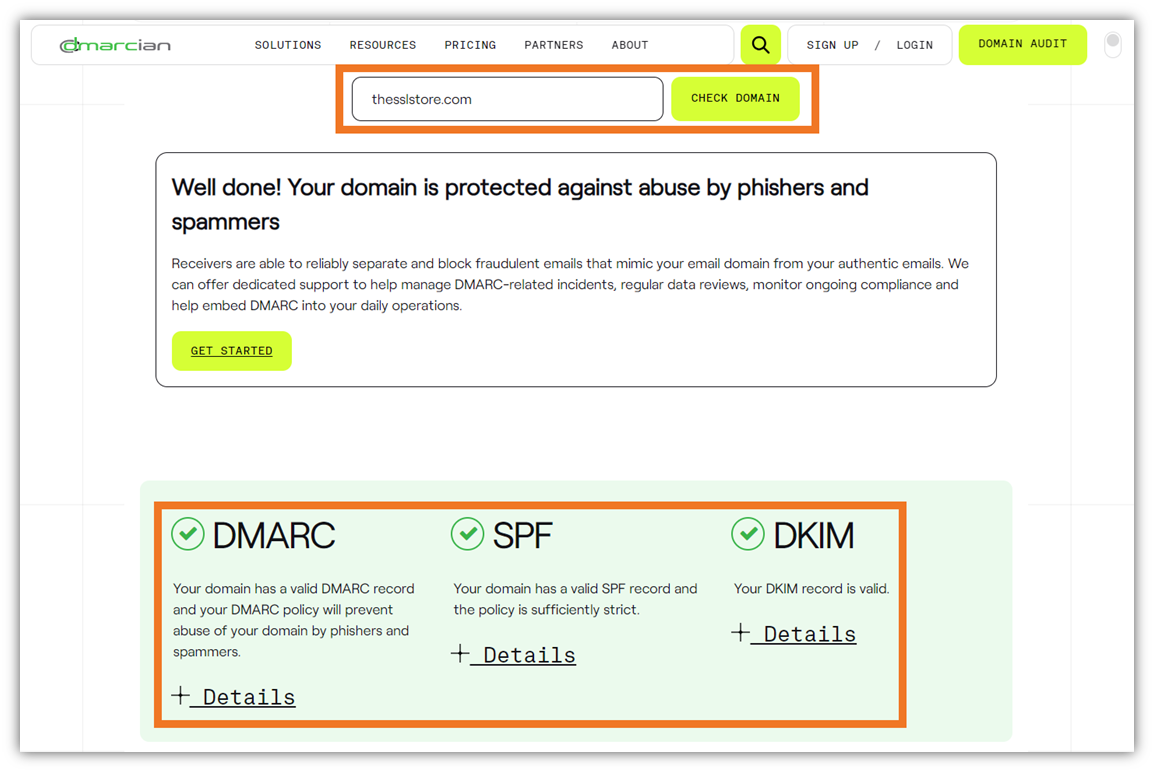Click the green checkmark next to SPF
Screen dimensions: 1154x772
(467, 534)
